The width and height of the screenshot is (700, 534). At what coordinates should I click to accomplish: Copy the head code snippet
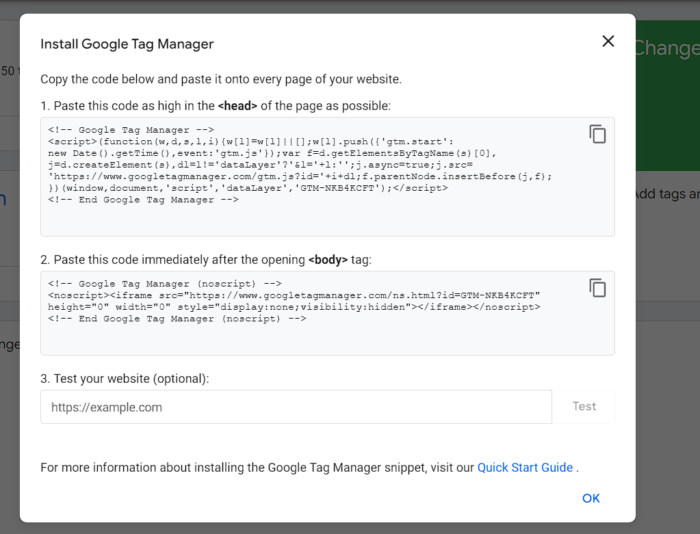[597, 134]
